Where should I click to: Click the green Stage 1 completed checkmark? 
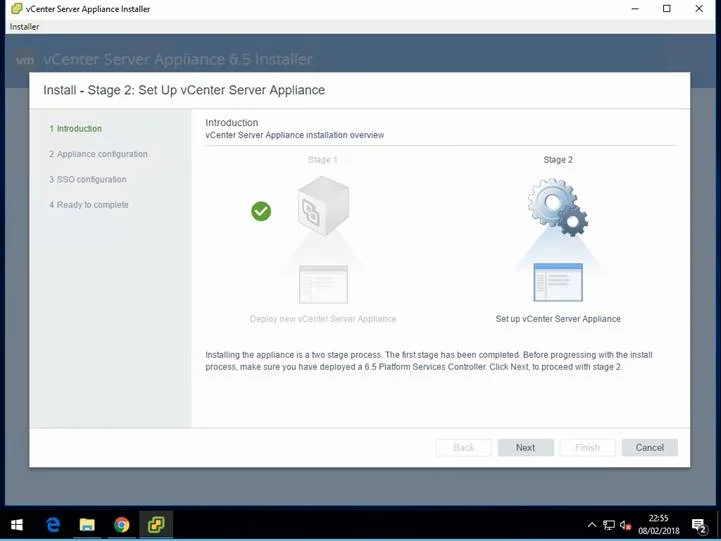click(x=261, y=211)
